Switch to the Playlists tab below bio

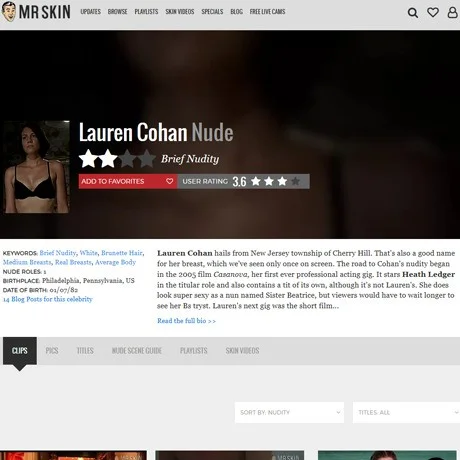pos(194,351)
